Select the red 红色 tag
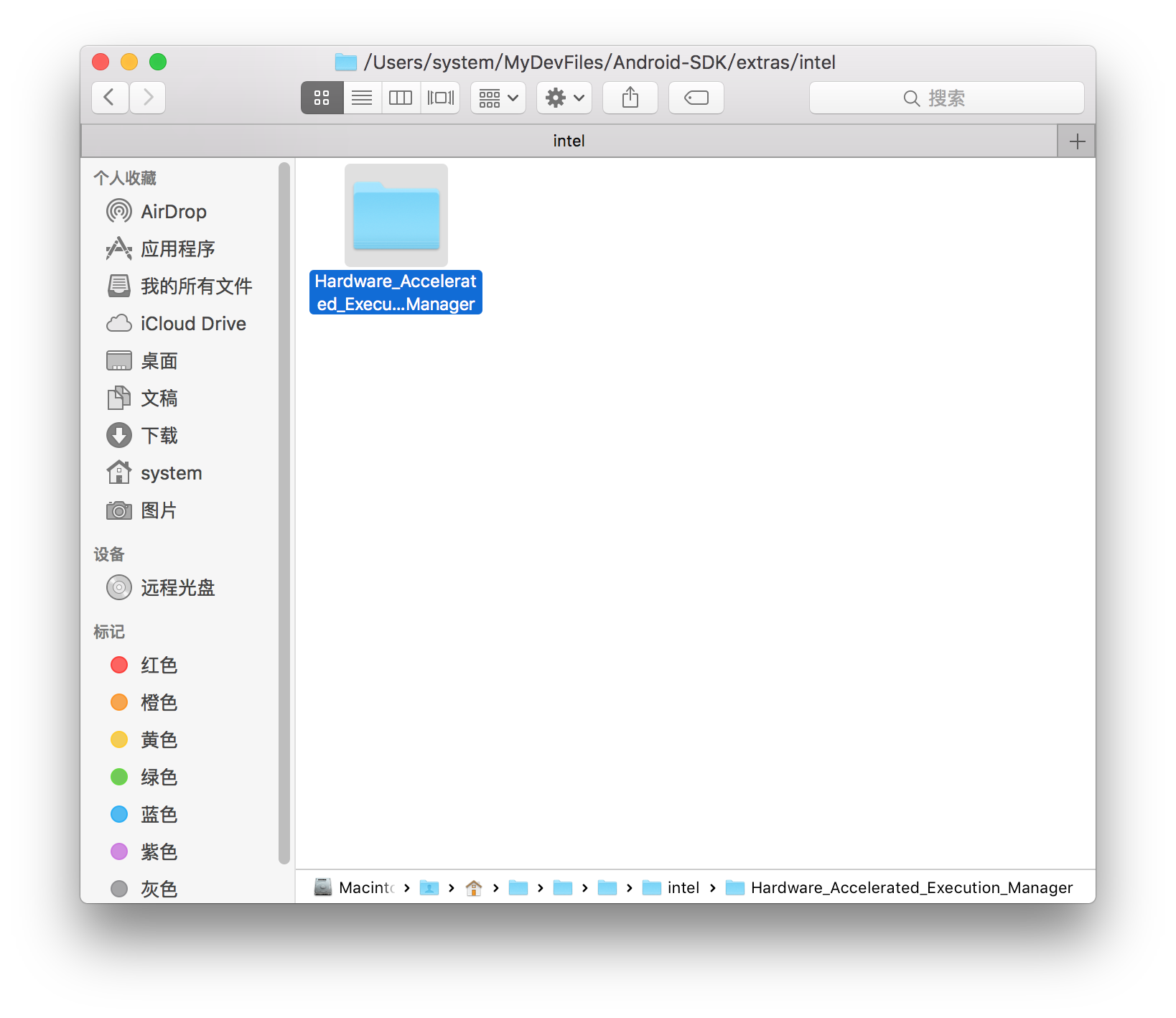This screenshot has height=1018, width=1176. click(x=159, y=666)
